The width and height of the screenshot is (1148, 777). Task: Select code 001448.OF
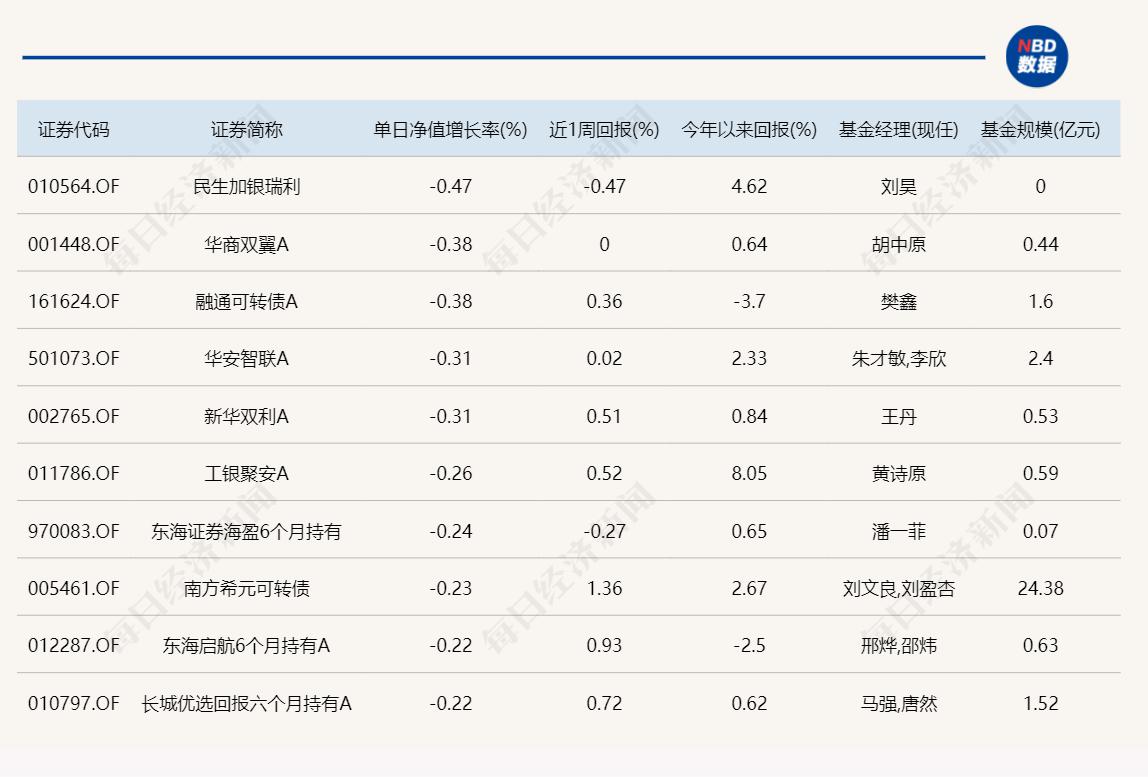pos(73,244)
